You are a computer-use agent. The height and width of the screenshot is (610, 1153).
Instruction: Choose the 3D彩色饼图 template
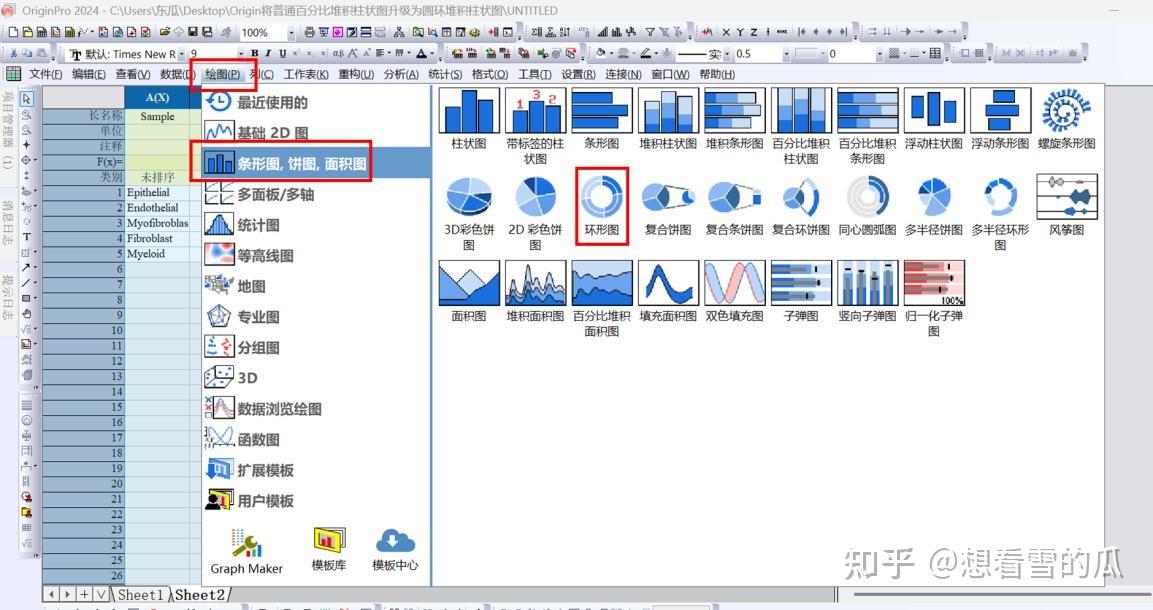pos(469,212)
